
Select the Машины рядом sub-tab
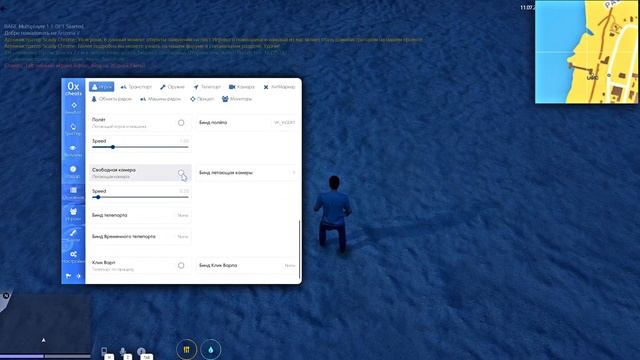(x=160, y=99)
